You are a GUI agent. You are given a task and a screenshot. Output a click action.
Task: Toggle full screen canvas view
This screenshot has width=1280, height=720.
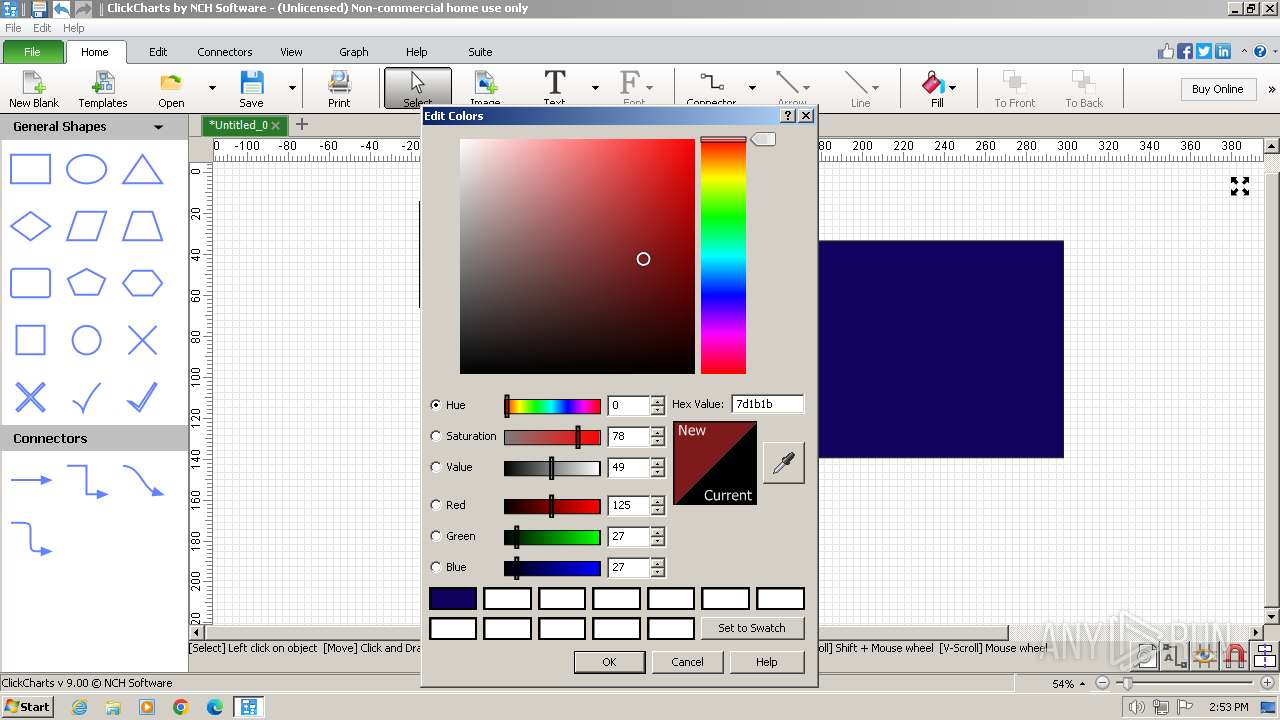(x=1240, y=186)
